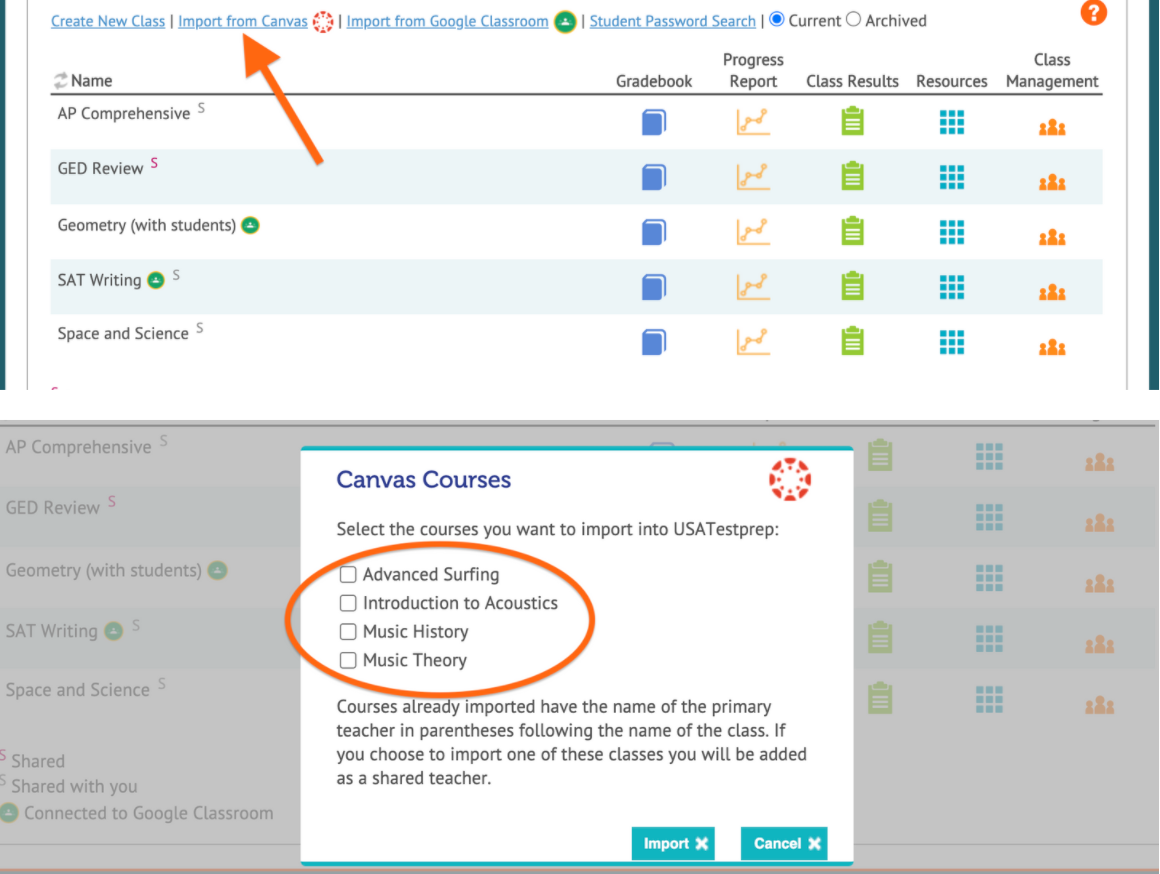Click Google Classroom icon beside import link

click(565, 21)
